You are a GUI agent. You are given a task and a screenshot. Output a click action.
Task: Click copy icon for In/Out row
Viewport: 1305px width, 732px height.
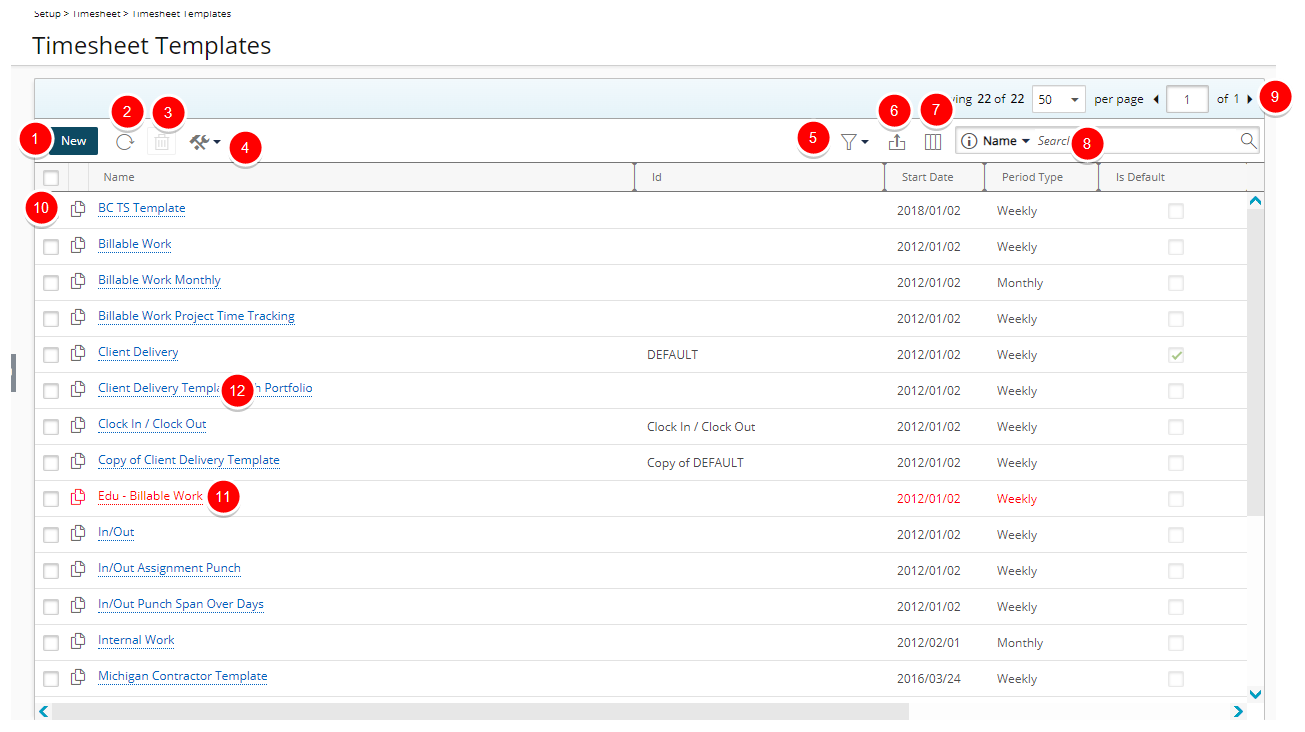point(78,532)
